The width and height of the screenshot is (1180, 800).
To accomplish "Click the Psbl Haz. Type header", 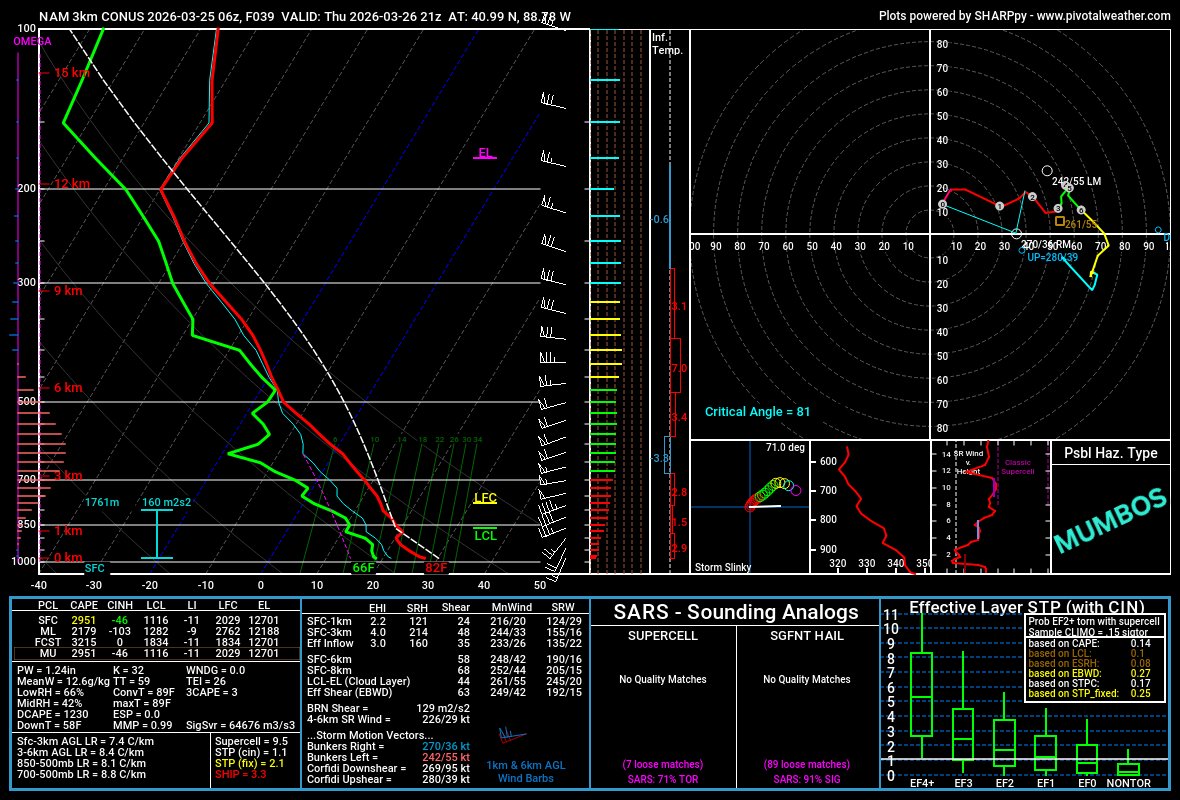I will coord(1110,453).
